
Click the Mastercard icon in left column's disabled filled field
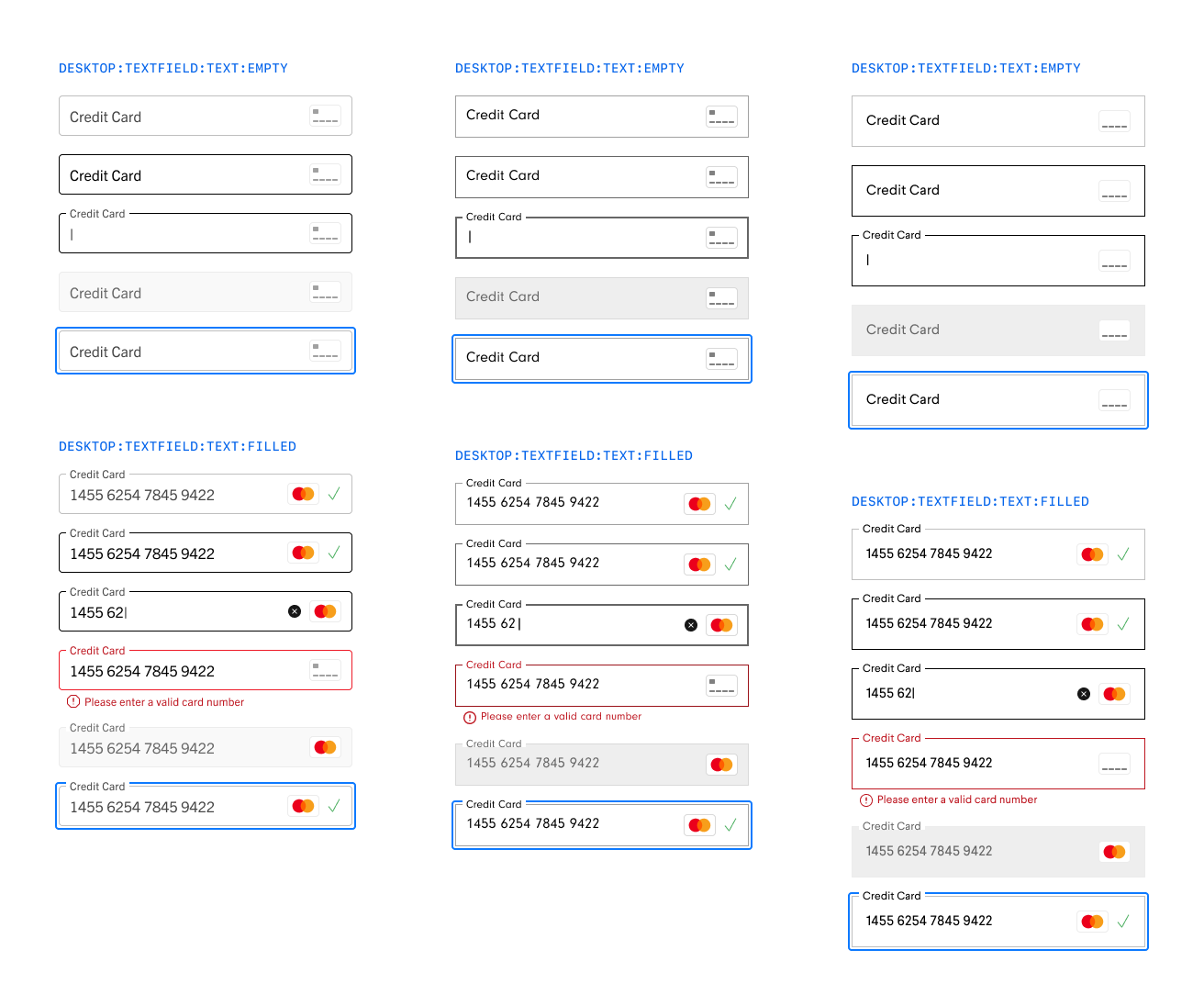tap(325, 747)
